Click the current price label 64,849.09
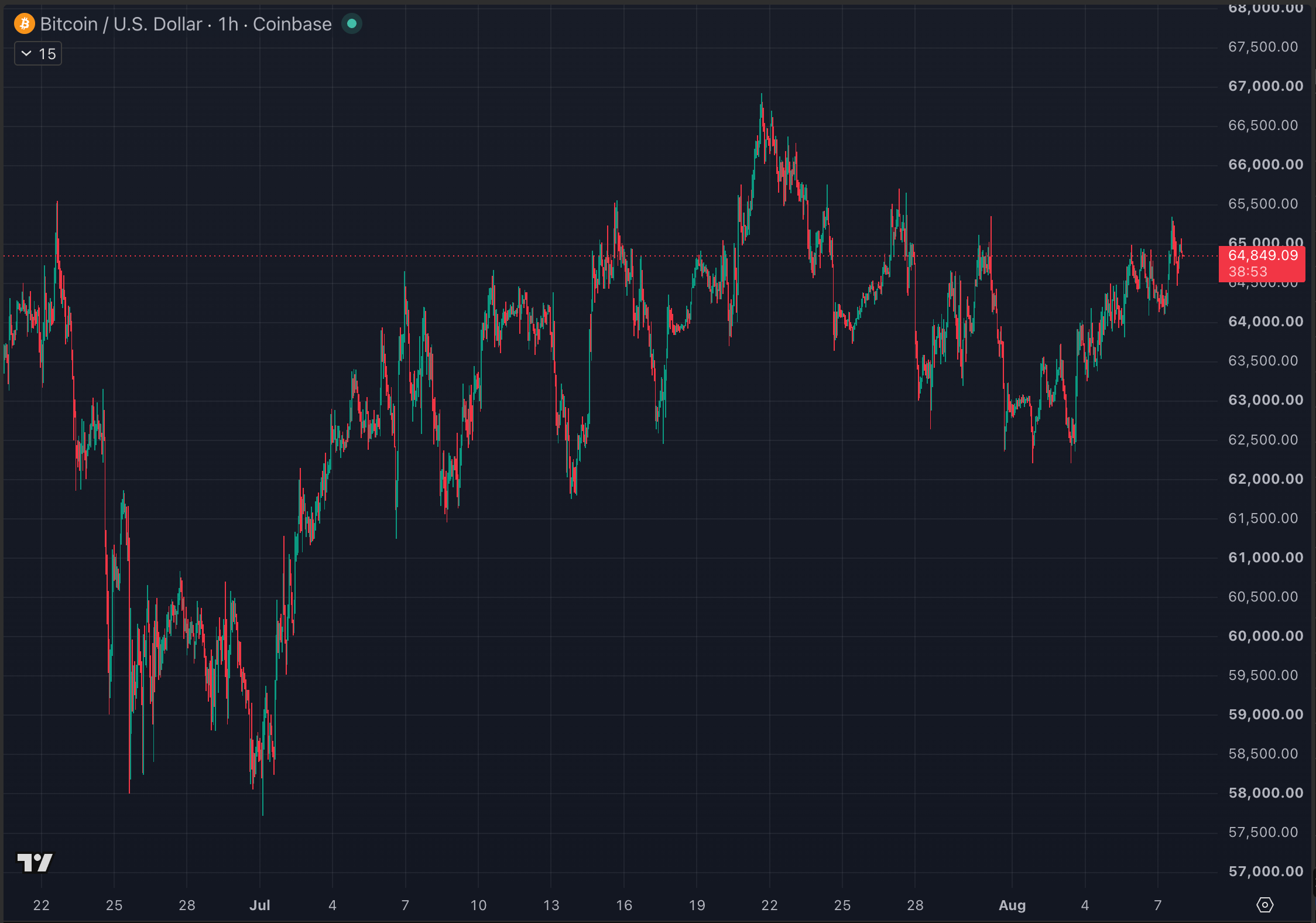Screen dimensions: 1316x923 pos(1263,255)
